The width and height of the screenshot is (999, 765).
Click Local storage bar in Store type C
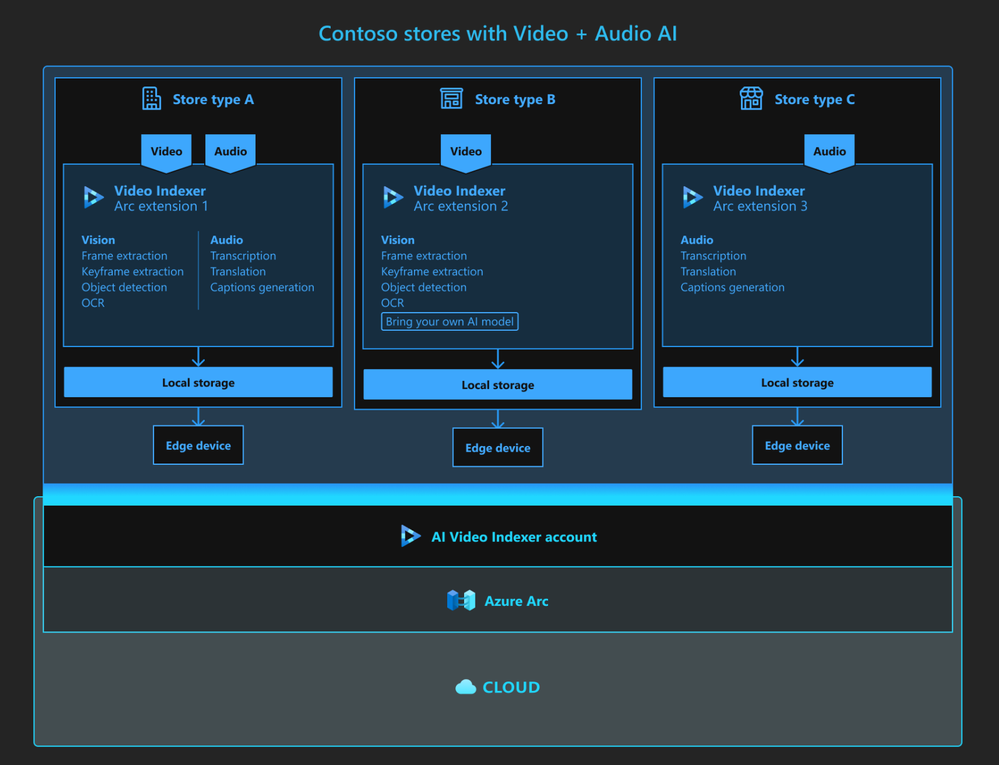pyautogui.click(x=797, y=382)
